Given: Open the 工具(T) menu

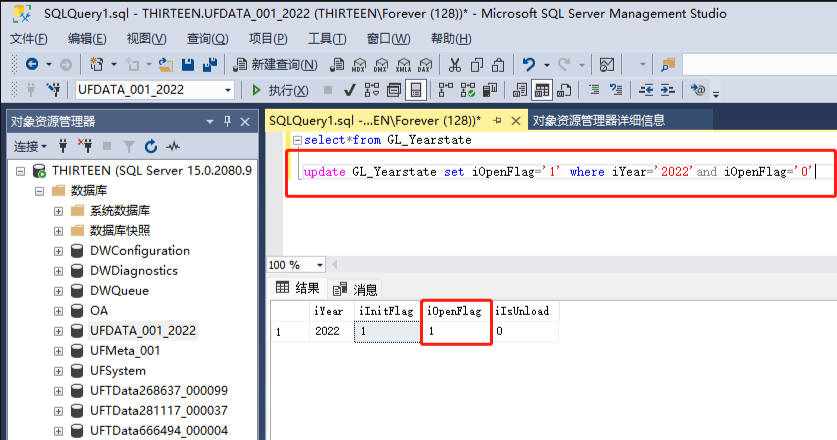Looking at the screenshot, I should coord(327,39).
